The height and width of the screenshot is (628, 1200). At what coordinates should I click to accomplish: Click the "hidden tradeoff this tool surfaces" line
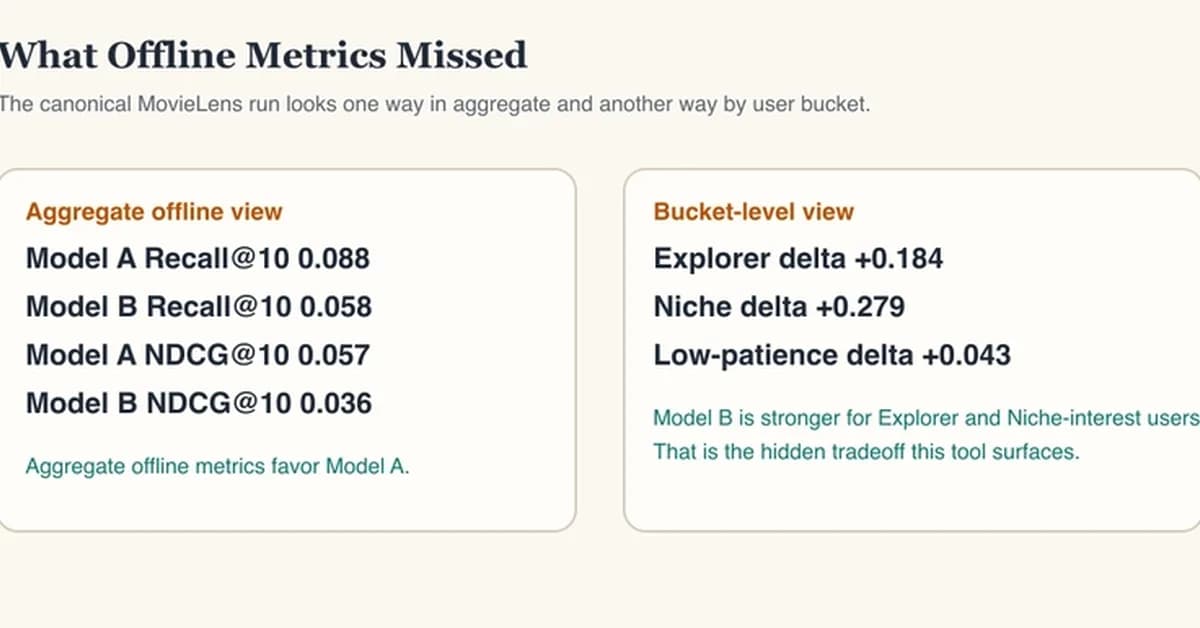point(866,452)
